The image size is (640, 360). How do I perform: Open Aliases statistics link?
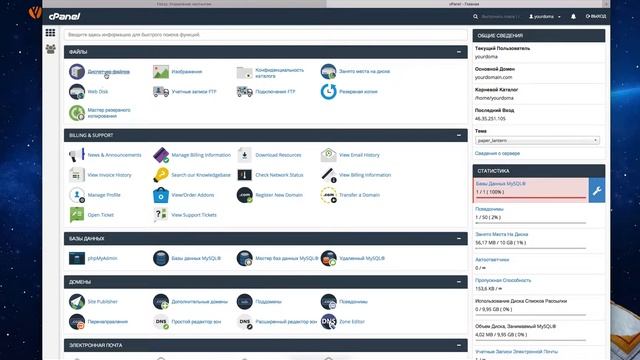coord(489,209)
